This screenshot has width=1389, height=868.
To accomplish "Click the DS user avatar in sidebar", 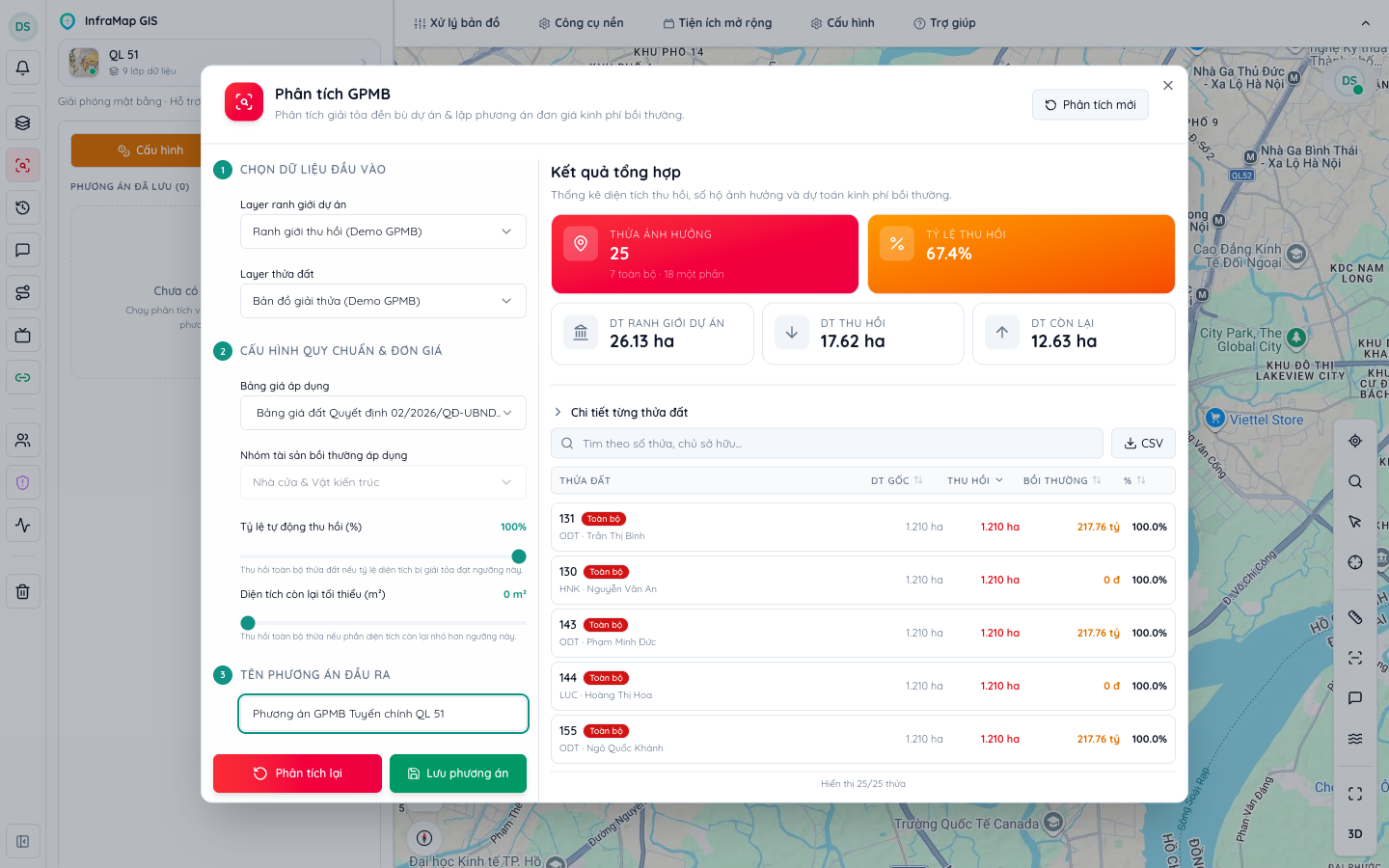I will point(23,27).
